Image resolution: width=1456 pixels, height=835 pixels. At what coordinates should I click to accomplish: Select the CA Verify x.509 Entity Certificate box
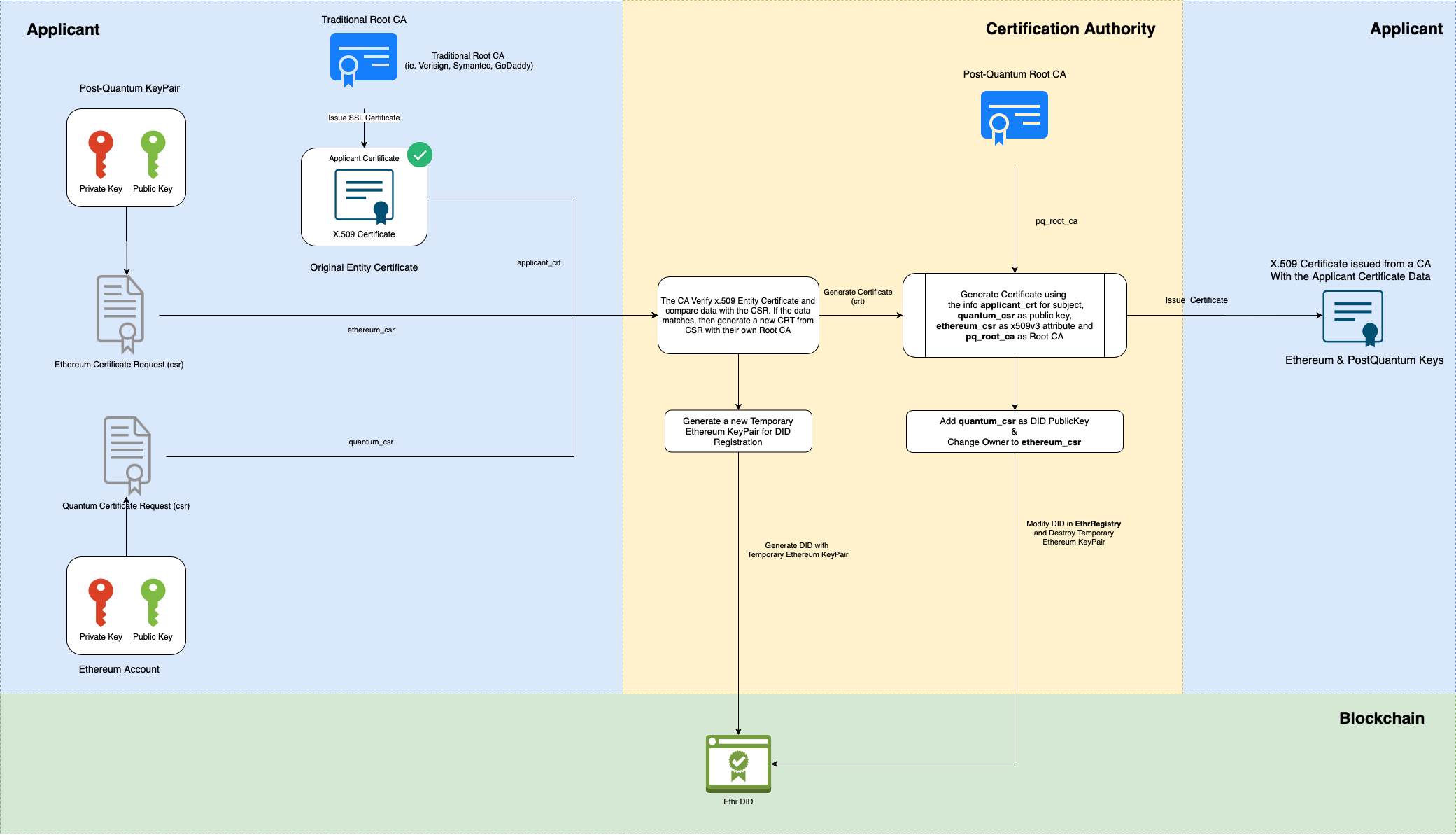coord(738,315)
